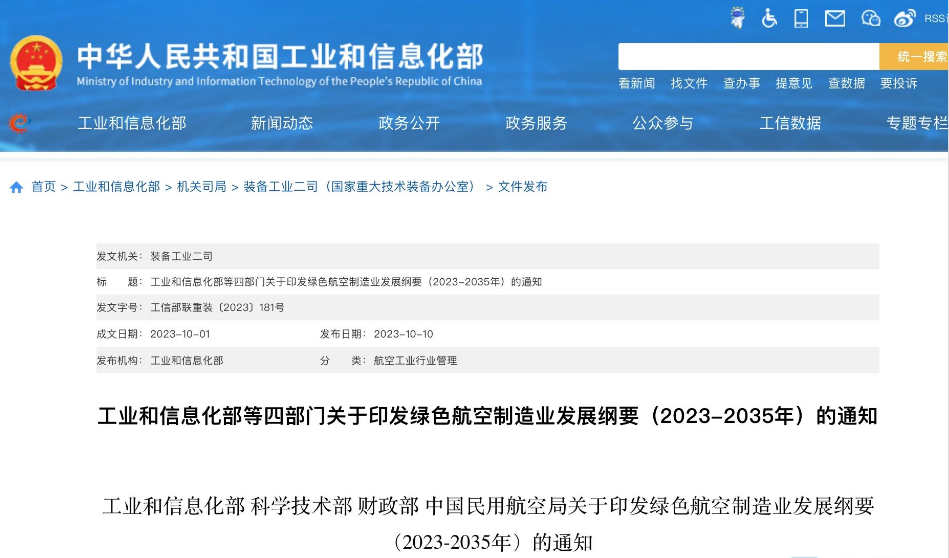Click the 成文日期 value 2023-10-01
The height and width of the screenshot is (558, 949).
point(180,334)
